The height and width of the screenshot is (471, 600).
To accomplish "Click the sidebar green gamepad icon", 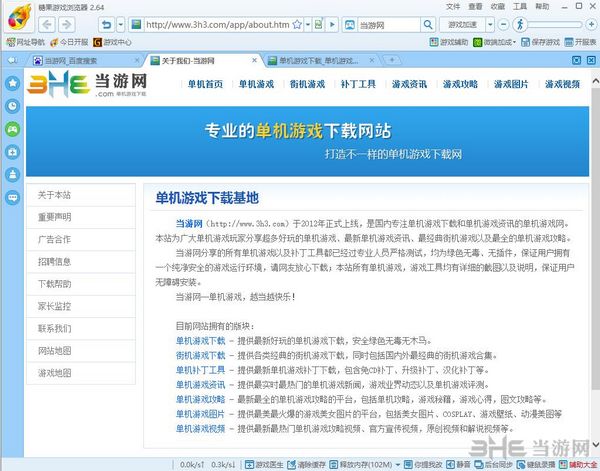I will pyautogui.click(x=13, y=129).
